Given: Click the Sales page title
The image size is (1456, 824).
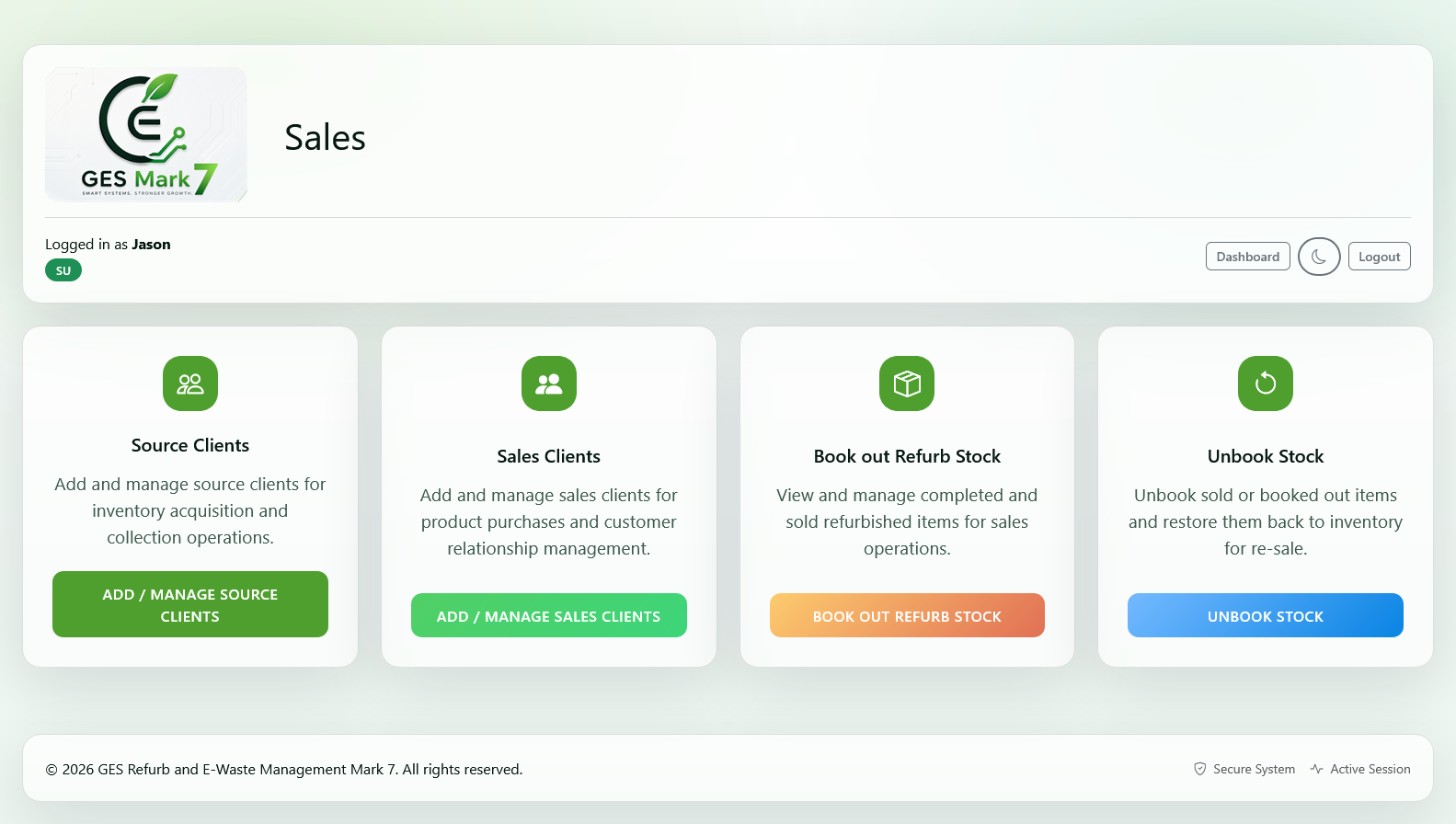Looking at the screenshot, I should click(x=325, y=138).
